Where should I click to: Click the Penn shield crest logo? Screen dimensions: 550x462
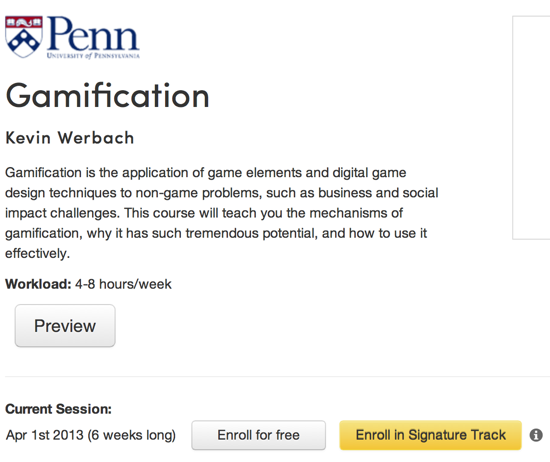tap(24, 36)
